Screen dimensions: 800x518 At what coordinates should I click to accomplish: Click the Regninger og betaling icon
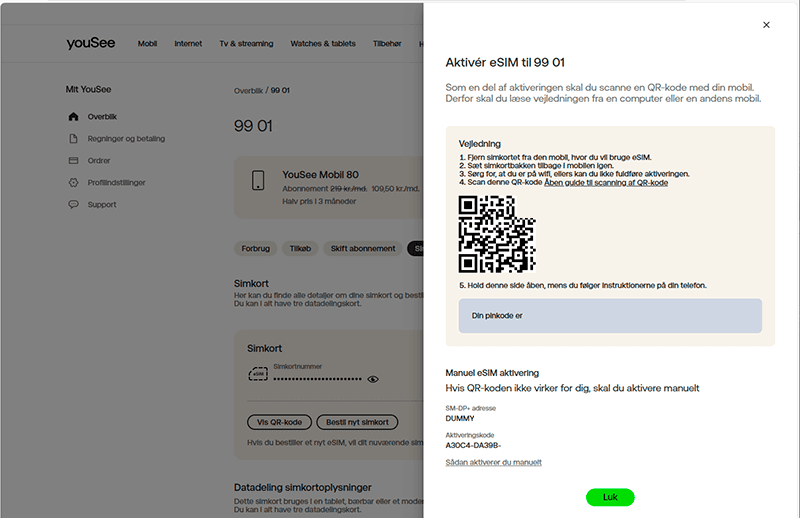coord(73,139)
